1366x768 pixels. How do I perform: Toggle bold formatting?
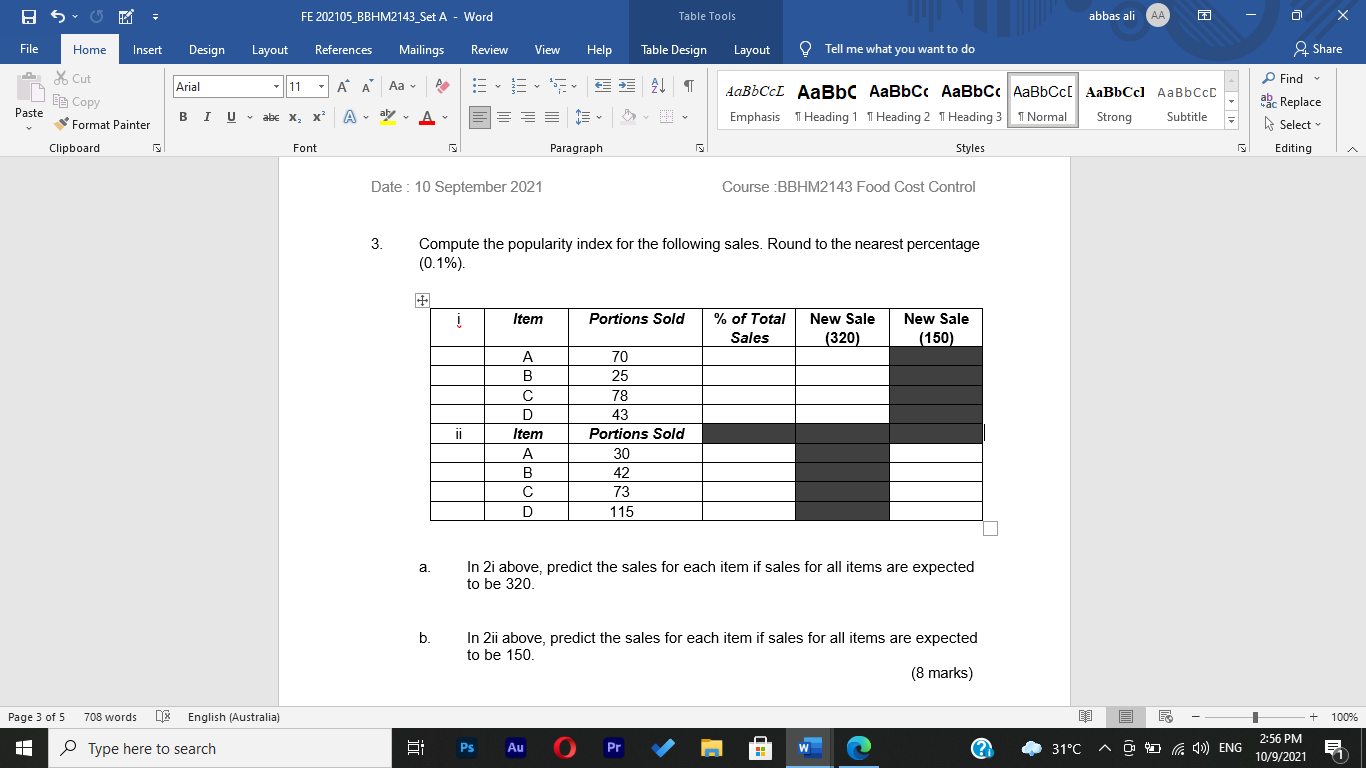(183, 117)
